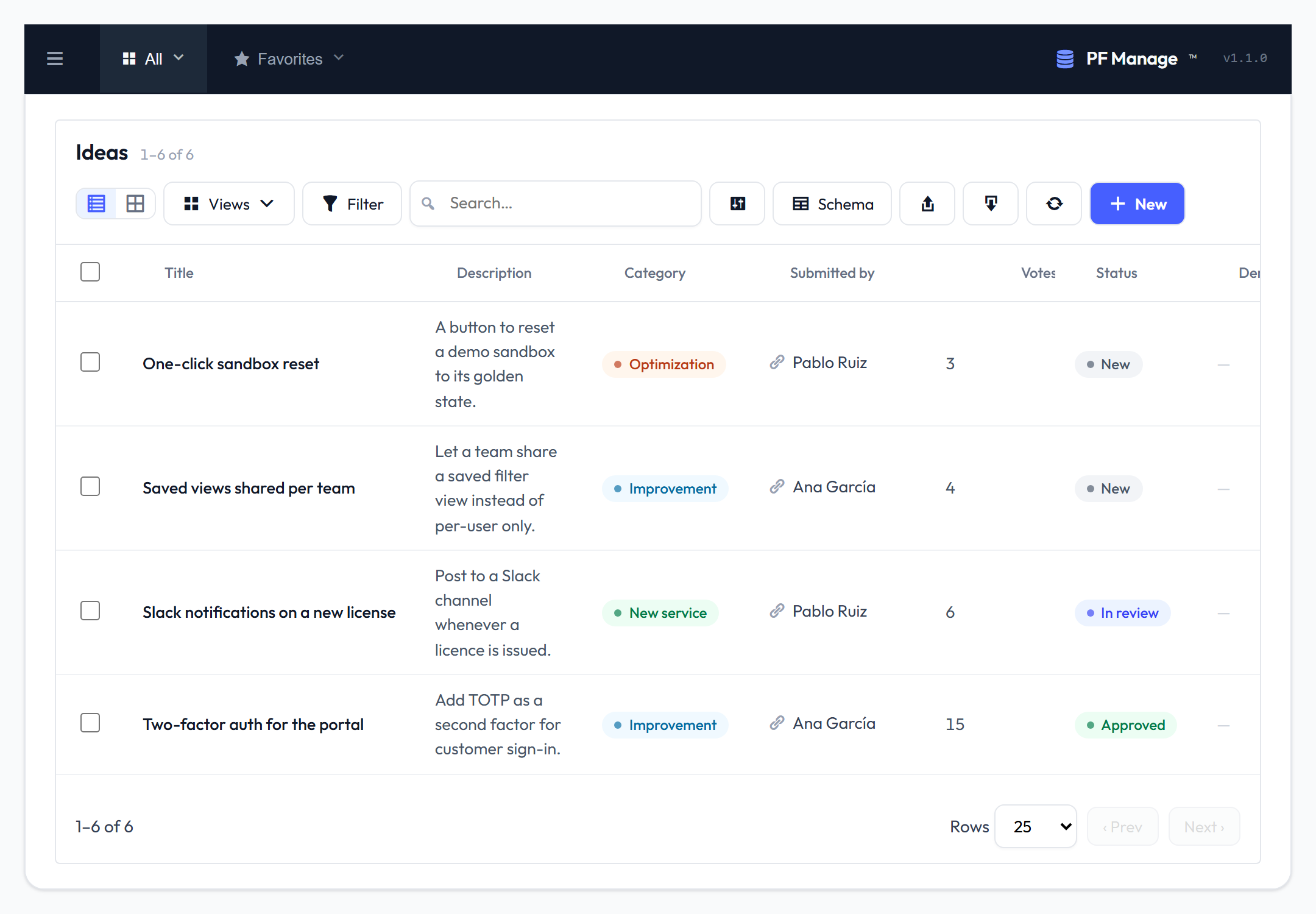1316x914 pixels.
Task: Refresh the Ideas table
Action: pos(1054,204)
